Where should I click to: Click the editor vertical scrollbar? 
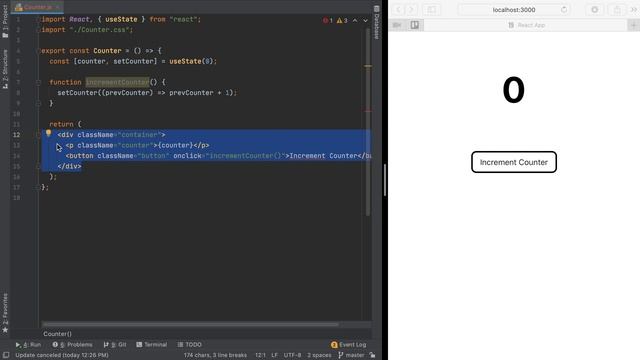[x=367, y=122]
